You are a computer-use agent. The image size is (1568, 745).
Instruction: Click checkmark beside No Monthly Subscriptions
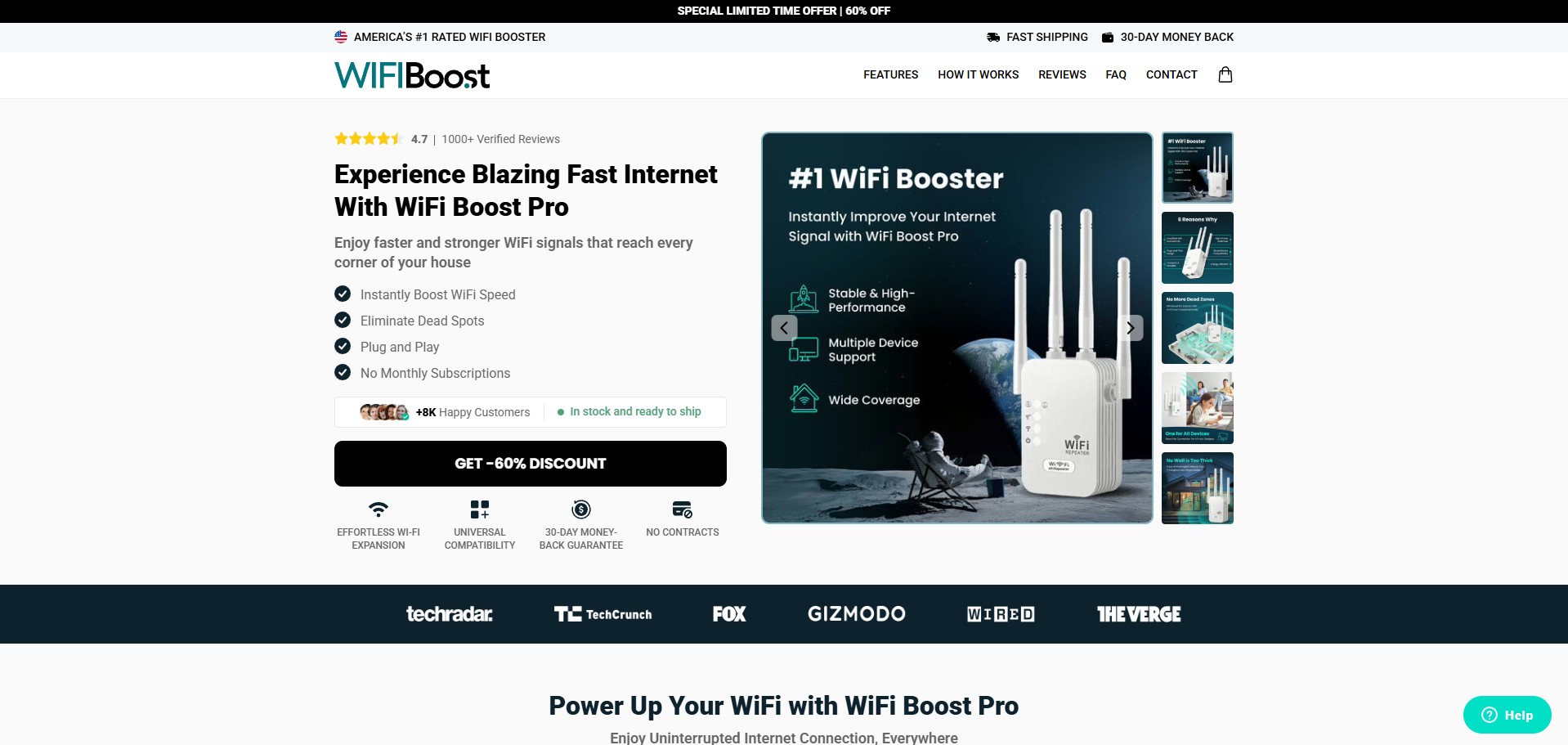tap(343, 372)
